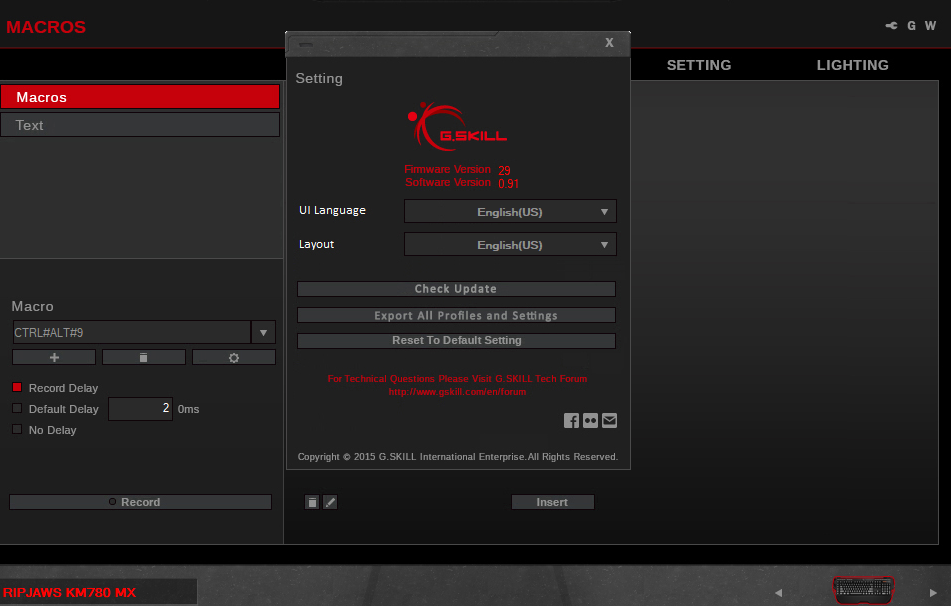Click the trash icon beside the pencil icon

click(312, 502)
